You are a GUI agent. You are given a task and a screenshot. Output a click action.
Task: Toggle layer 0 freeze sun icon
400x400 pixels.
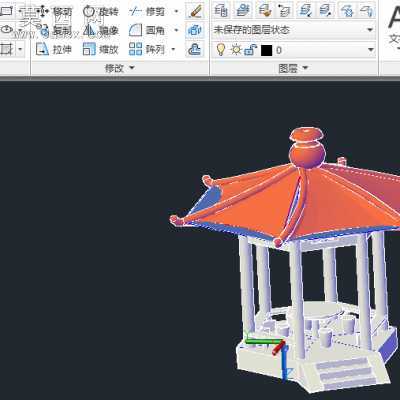coord(236,50)
